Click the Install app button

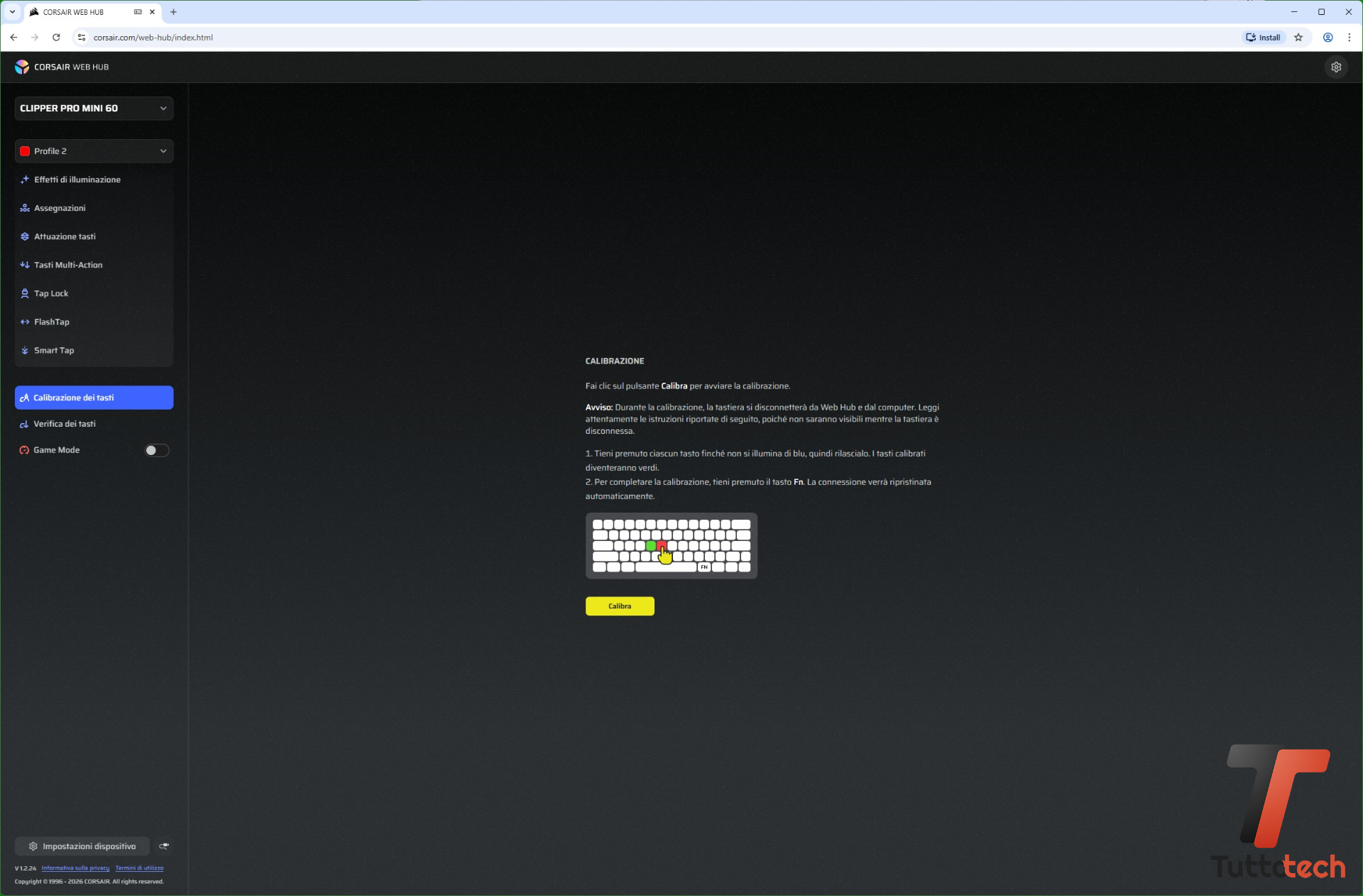coord(1263,38)
